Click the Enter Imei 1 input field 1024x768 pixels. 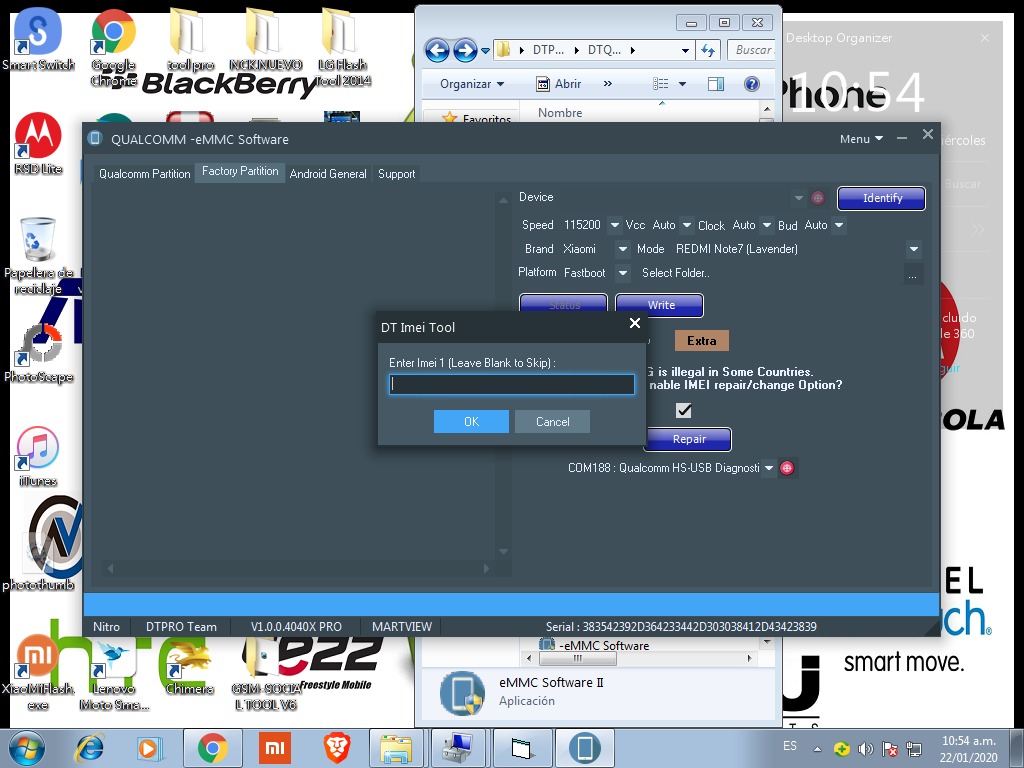tap(511, 385)
